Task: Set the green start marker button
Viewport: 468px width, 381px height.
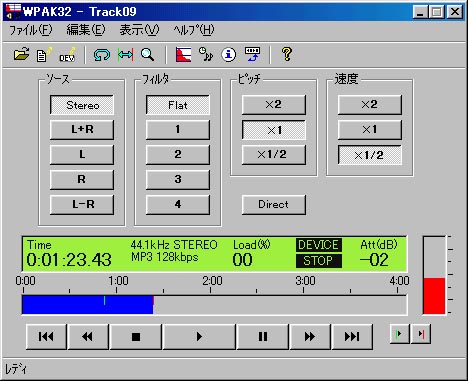Action: 400,334
